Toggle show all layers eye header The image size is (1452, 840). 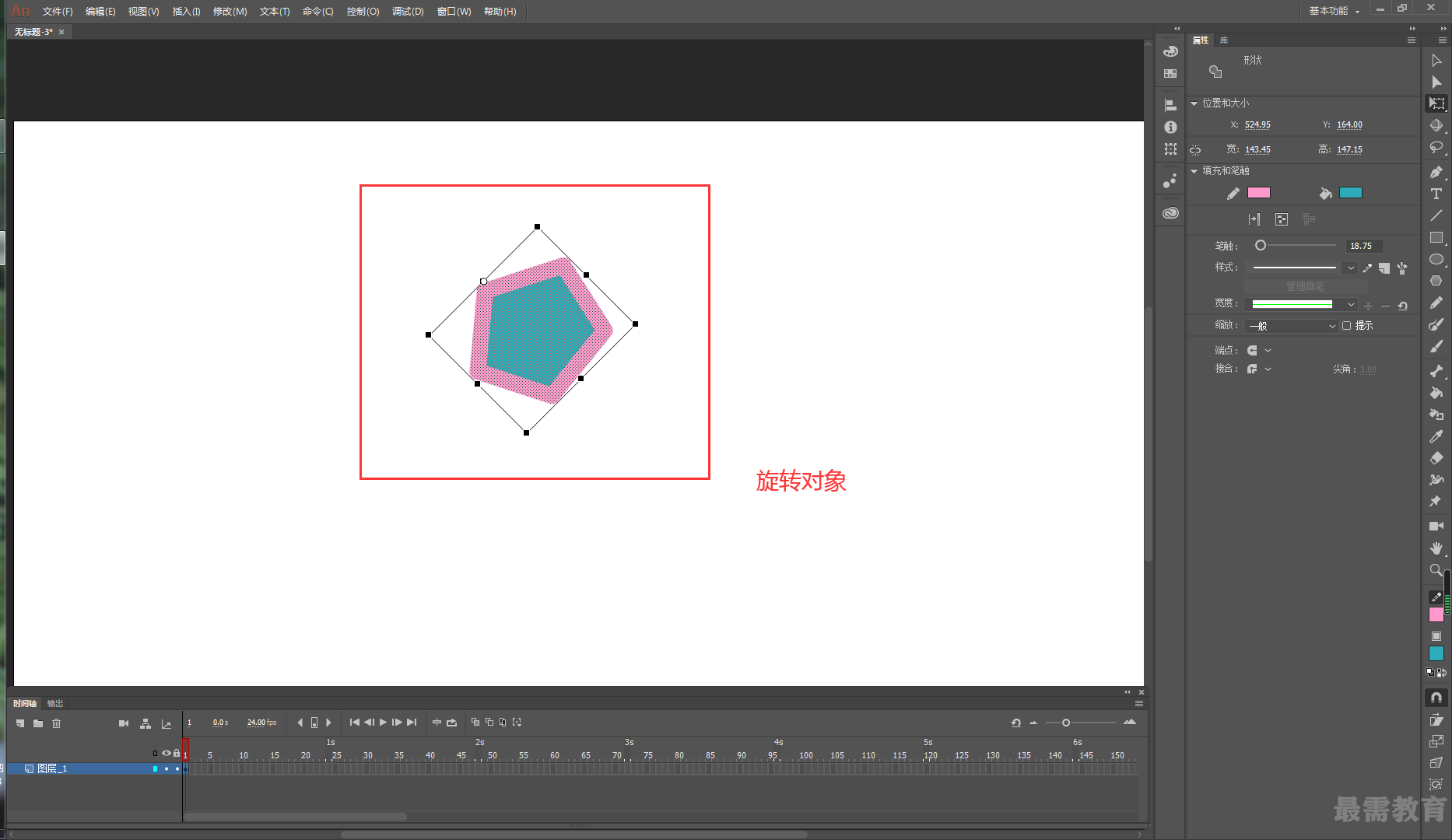(166, 753)
